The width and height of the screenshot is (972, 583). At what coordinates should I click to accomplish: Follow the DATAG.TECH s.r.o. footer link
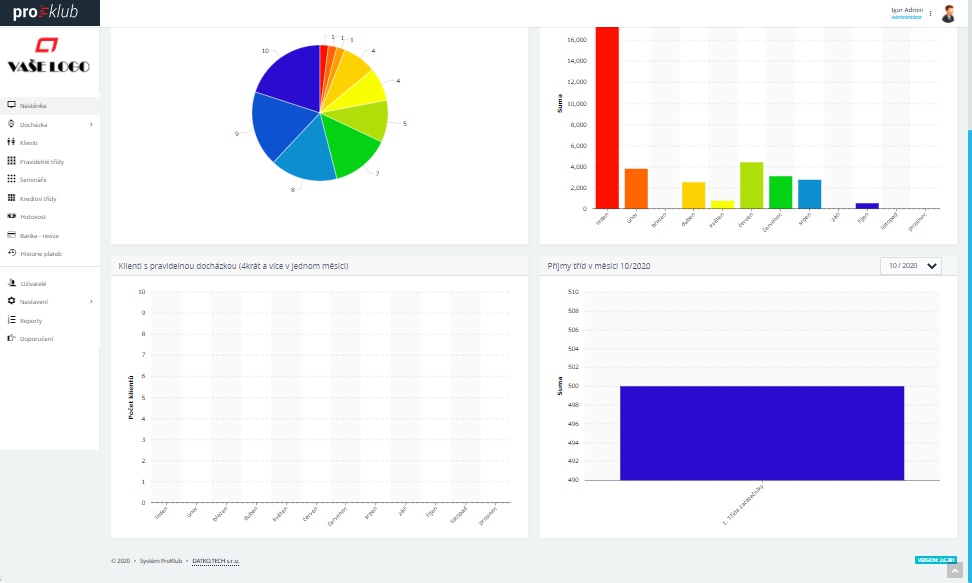coord(215,562)
